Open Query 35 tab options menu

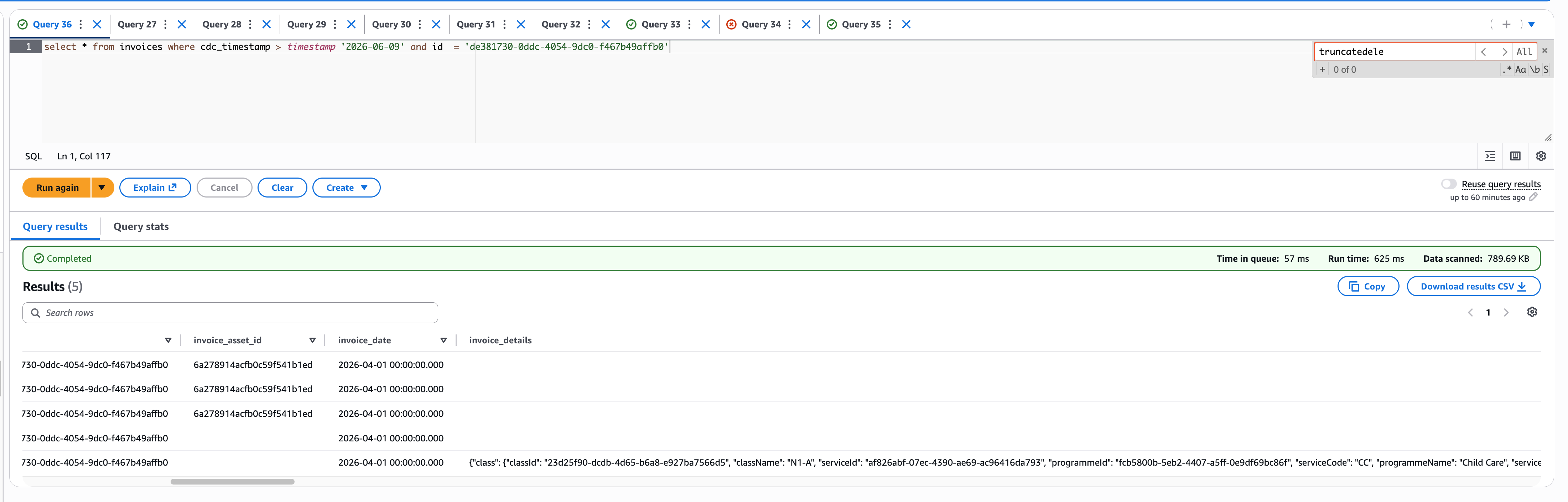point(889,24)
